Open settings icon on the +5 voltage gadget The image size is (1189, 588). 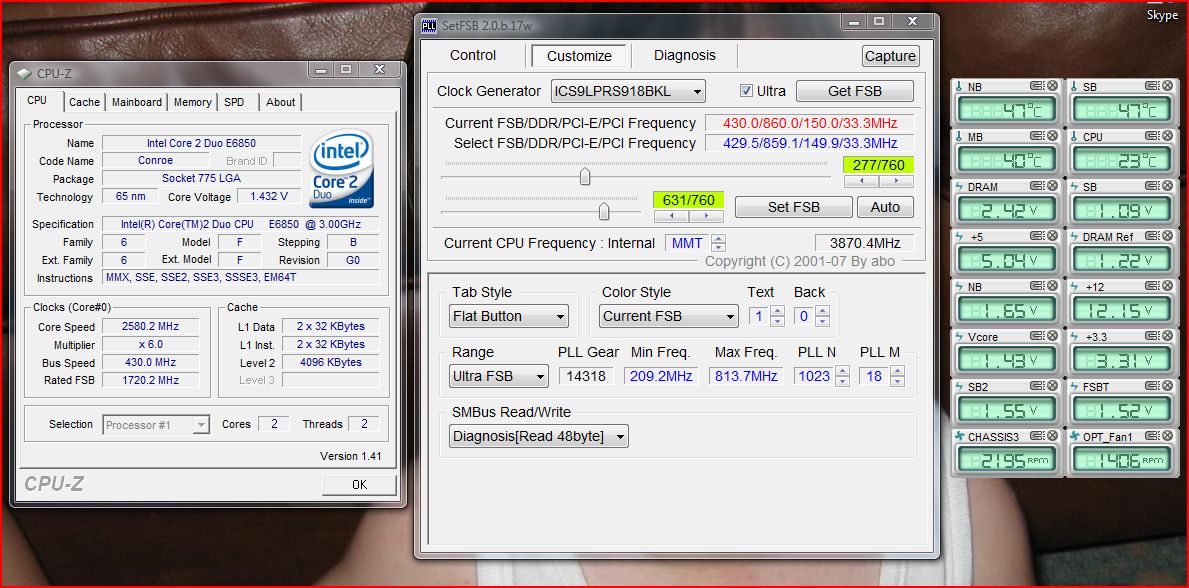point(1035,237)
